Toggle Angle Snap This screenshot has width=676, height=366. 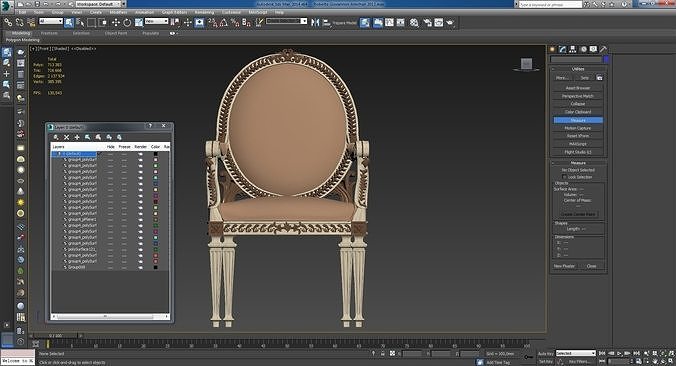(224, 22)
